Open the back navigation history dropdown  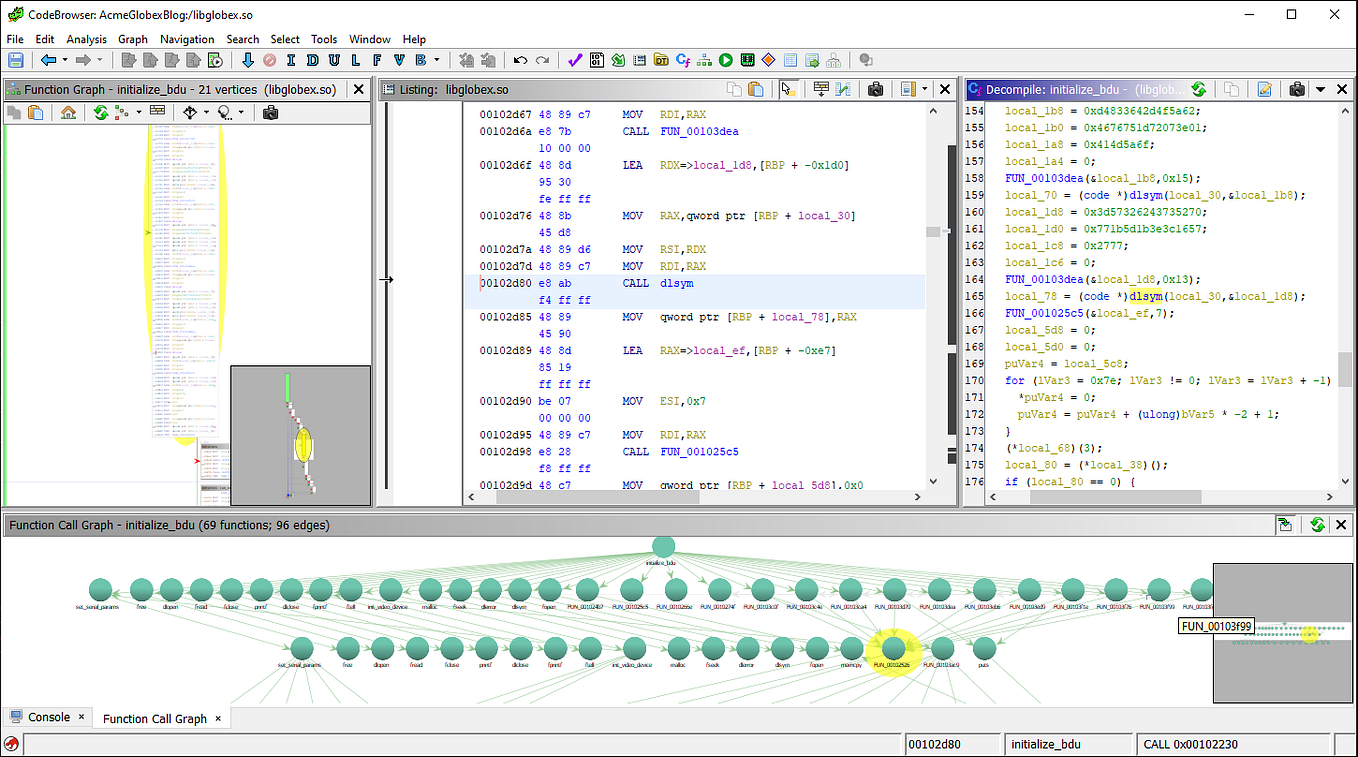coord(65,61)
